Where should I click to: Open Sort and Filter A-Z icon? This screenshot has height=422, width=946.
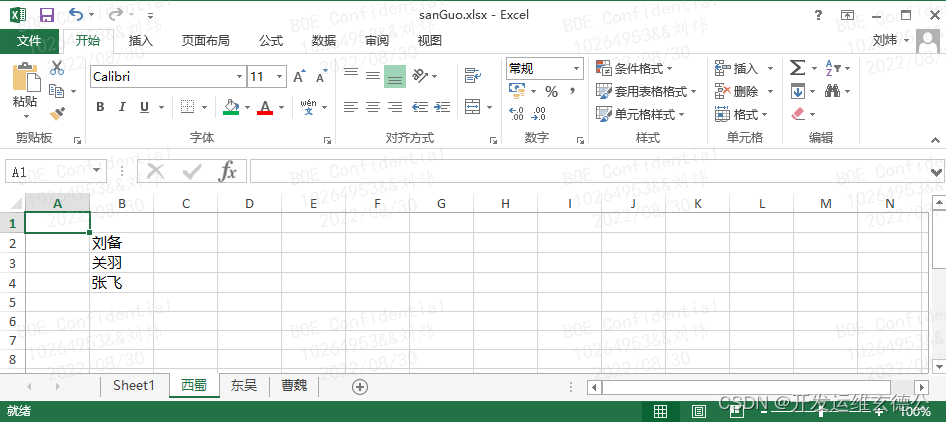pyautogui.click(x=832, y=68)
